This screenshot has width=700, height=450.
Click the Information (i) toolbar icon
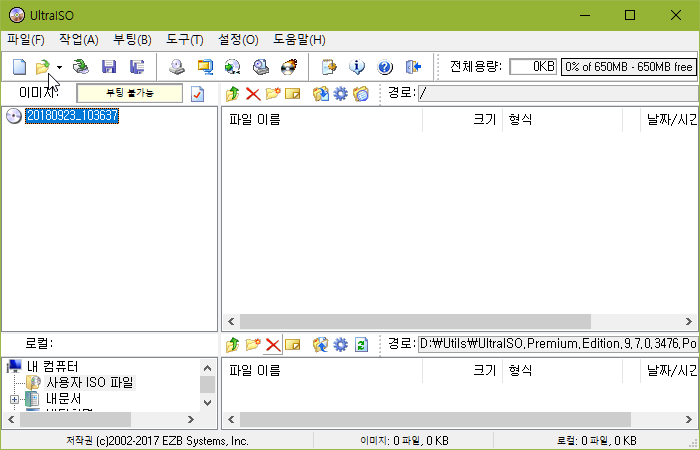[357, 67]
